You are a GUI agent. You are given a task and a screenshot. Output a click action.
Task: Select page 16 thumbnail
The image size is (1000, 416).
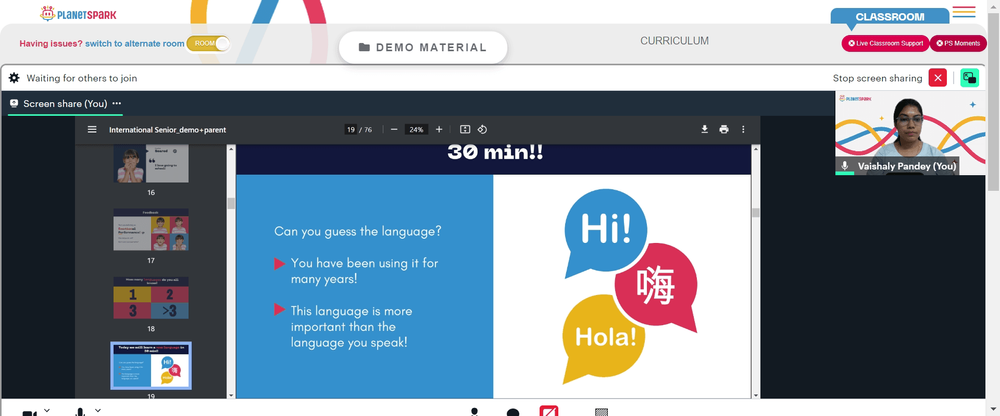151,163
